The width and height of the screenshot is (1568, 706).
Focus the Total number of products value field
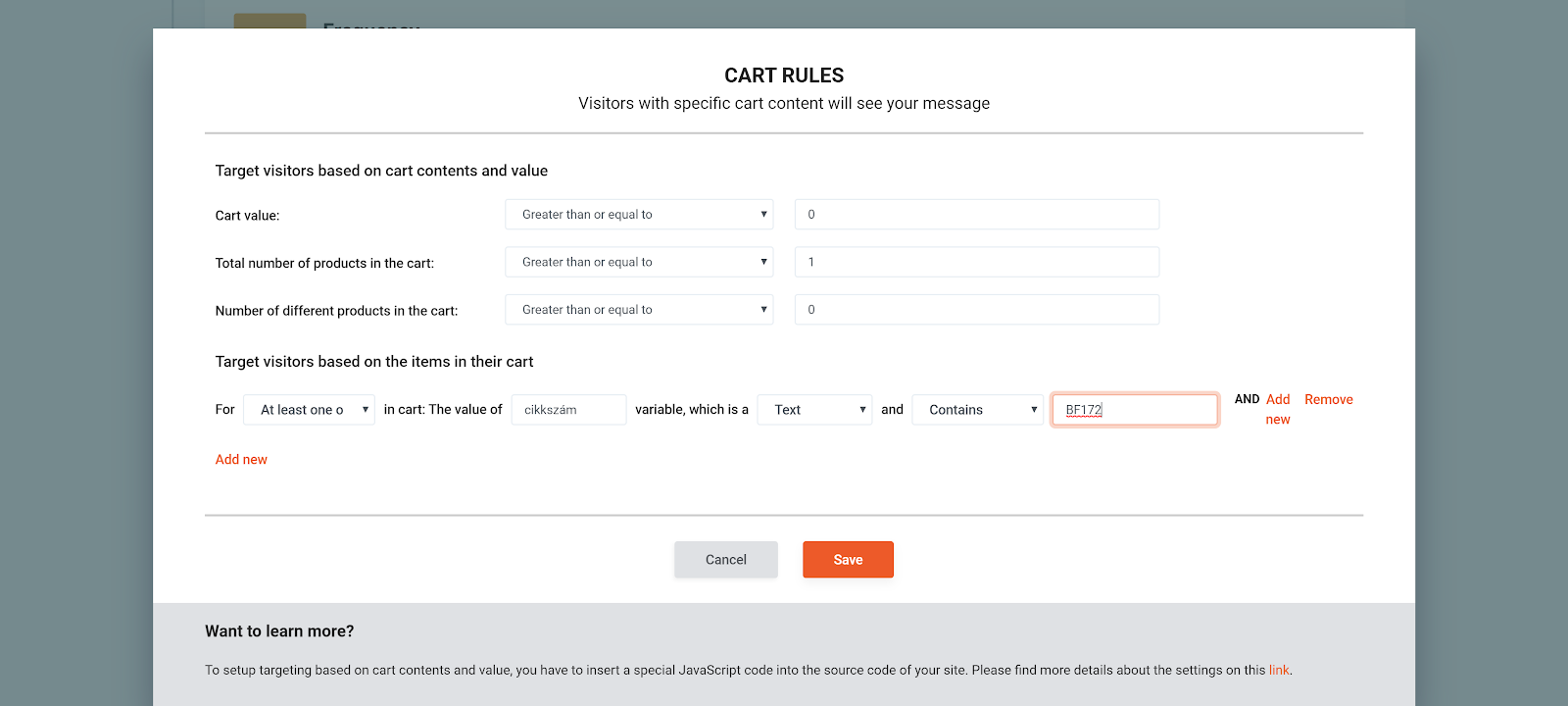point(976,262)
